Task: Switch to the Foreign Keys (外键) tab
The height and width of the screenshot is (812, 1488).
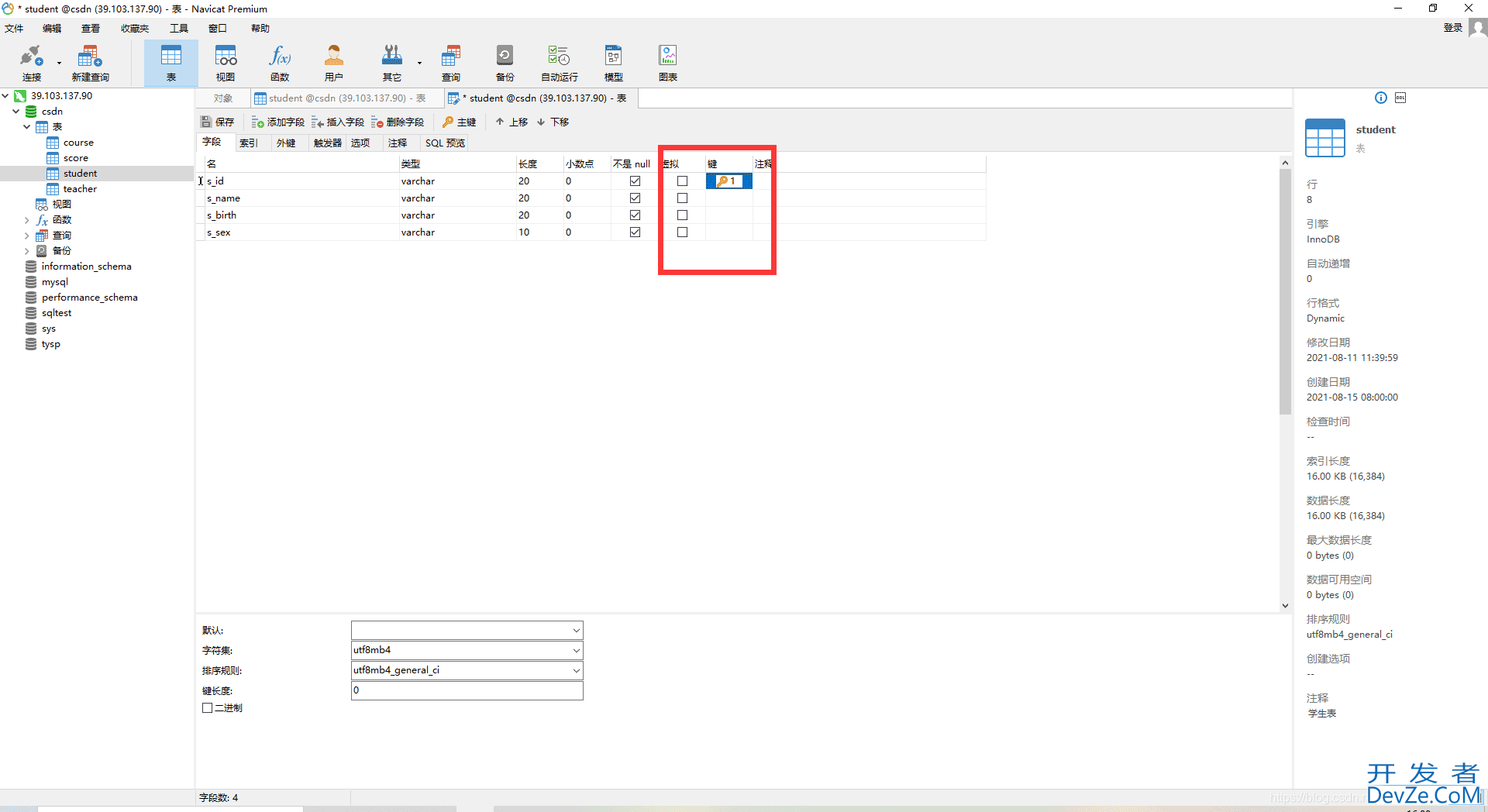Action: (x=286, y=143)
